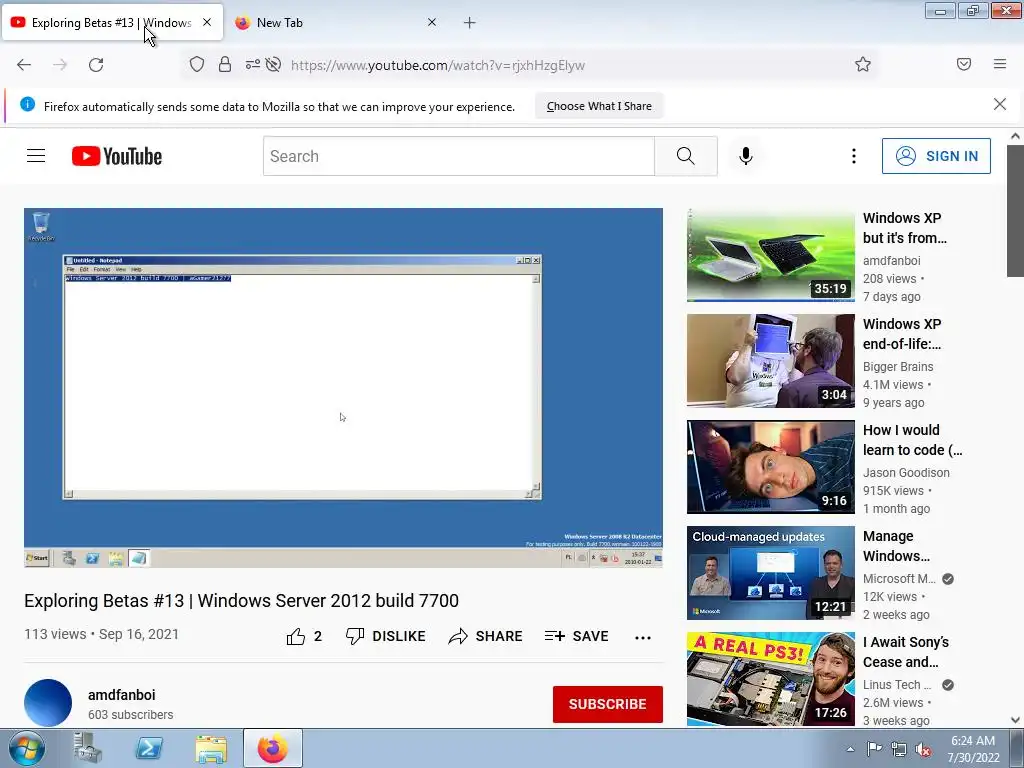This screenshot has height=768, width=1024.
Task: Click the browser forward arrow
Action: 60,65
